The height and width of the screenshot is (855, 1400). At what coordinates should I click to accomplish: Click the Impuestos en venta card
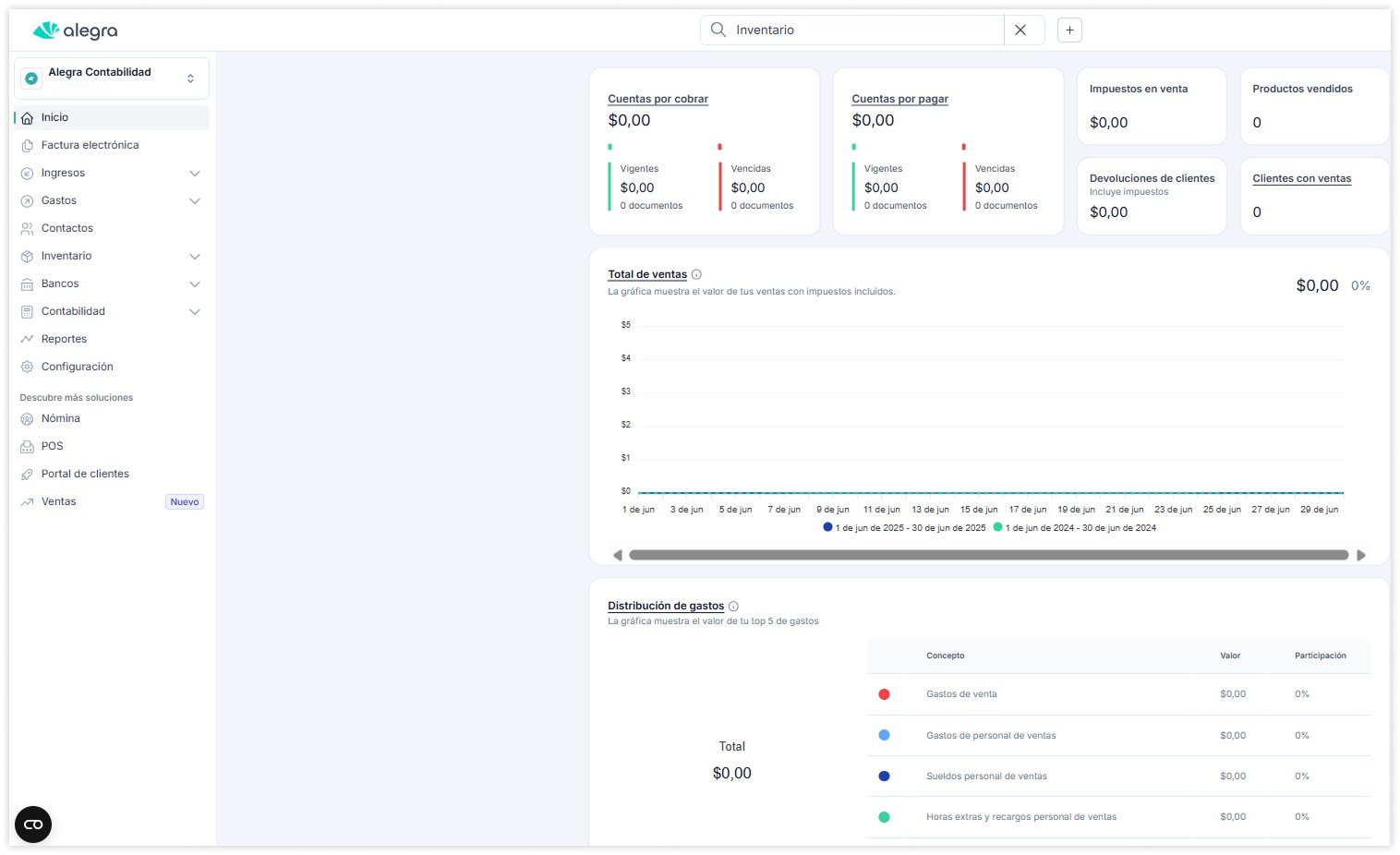(1152, 106)
